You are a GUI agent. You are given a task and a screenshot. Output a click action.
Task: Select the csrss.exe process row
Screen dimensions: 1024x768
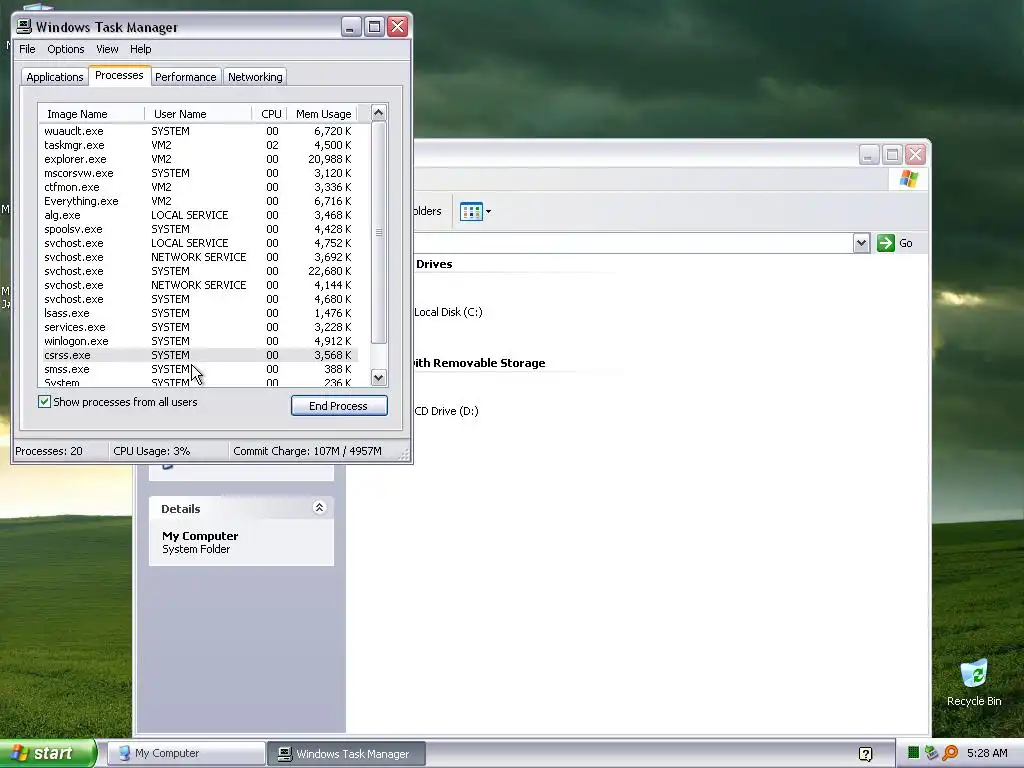[199, 355]
